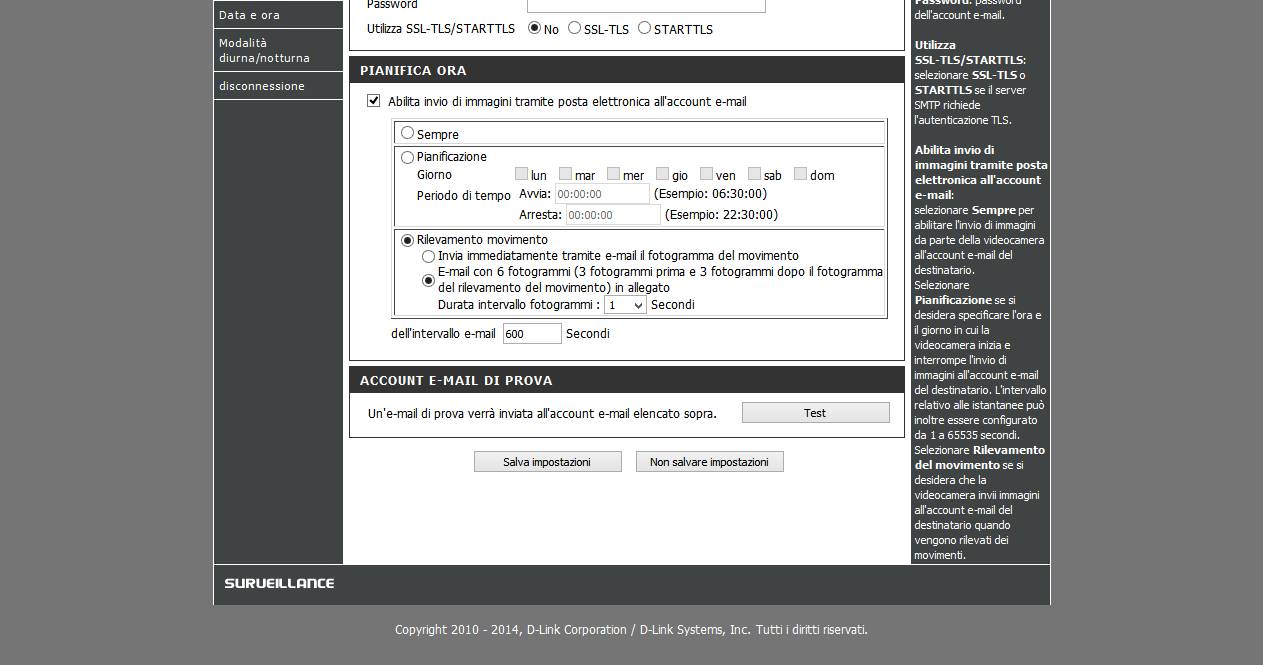The height and width of the screenshot is (665, 1263).
Task: Check the mar day checkbox
Action: pyautogui.click(x=565, y=174)
